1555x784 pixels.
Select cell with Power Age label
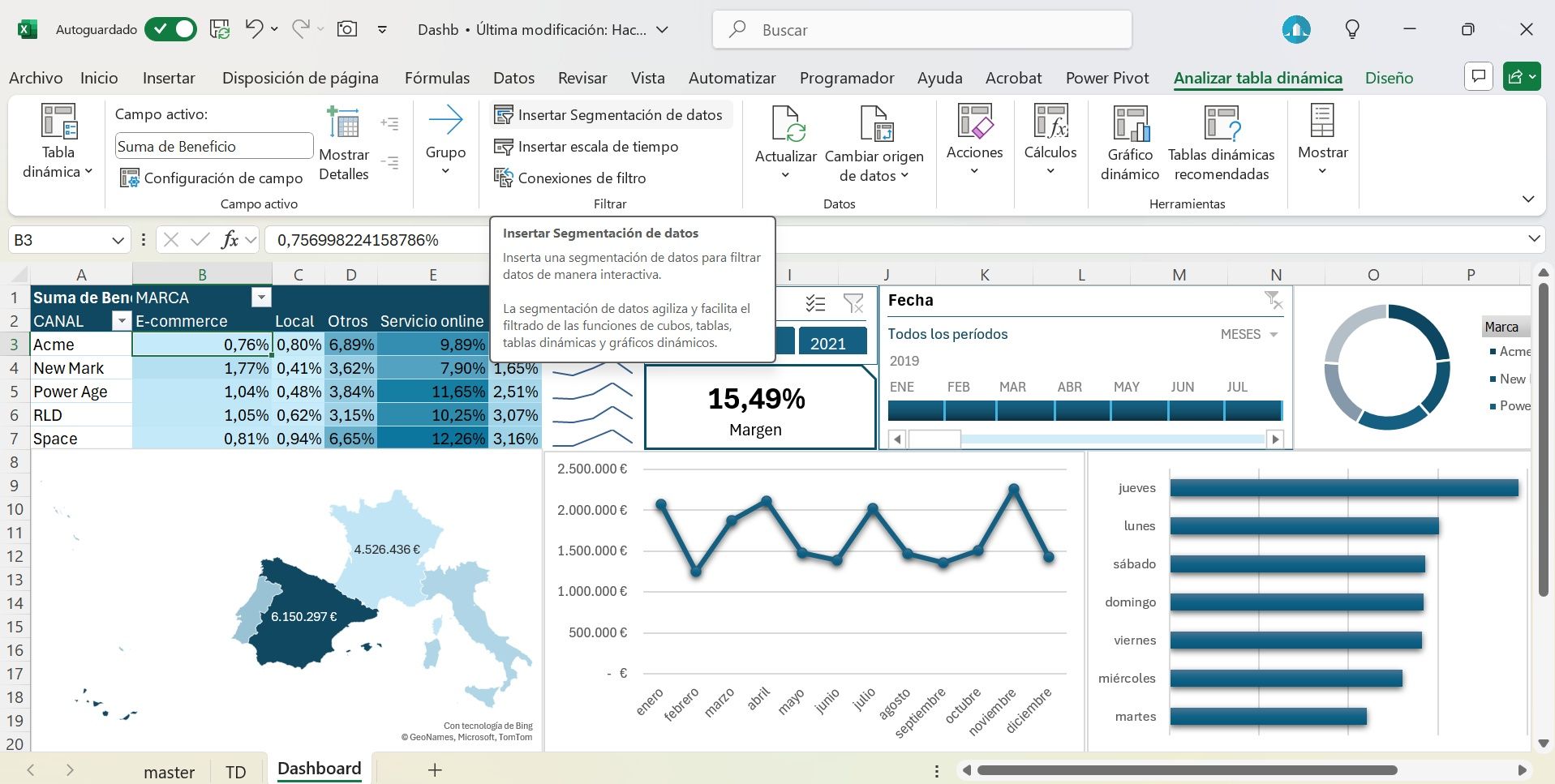[81, 392]
